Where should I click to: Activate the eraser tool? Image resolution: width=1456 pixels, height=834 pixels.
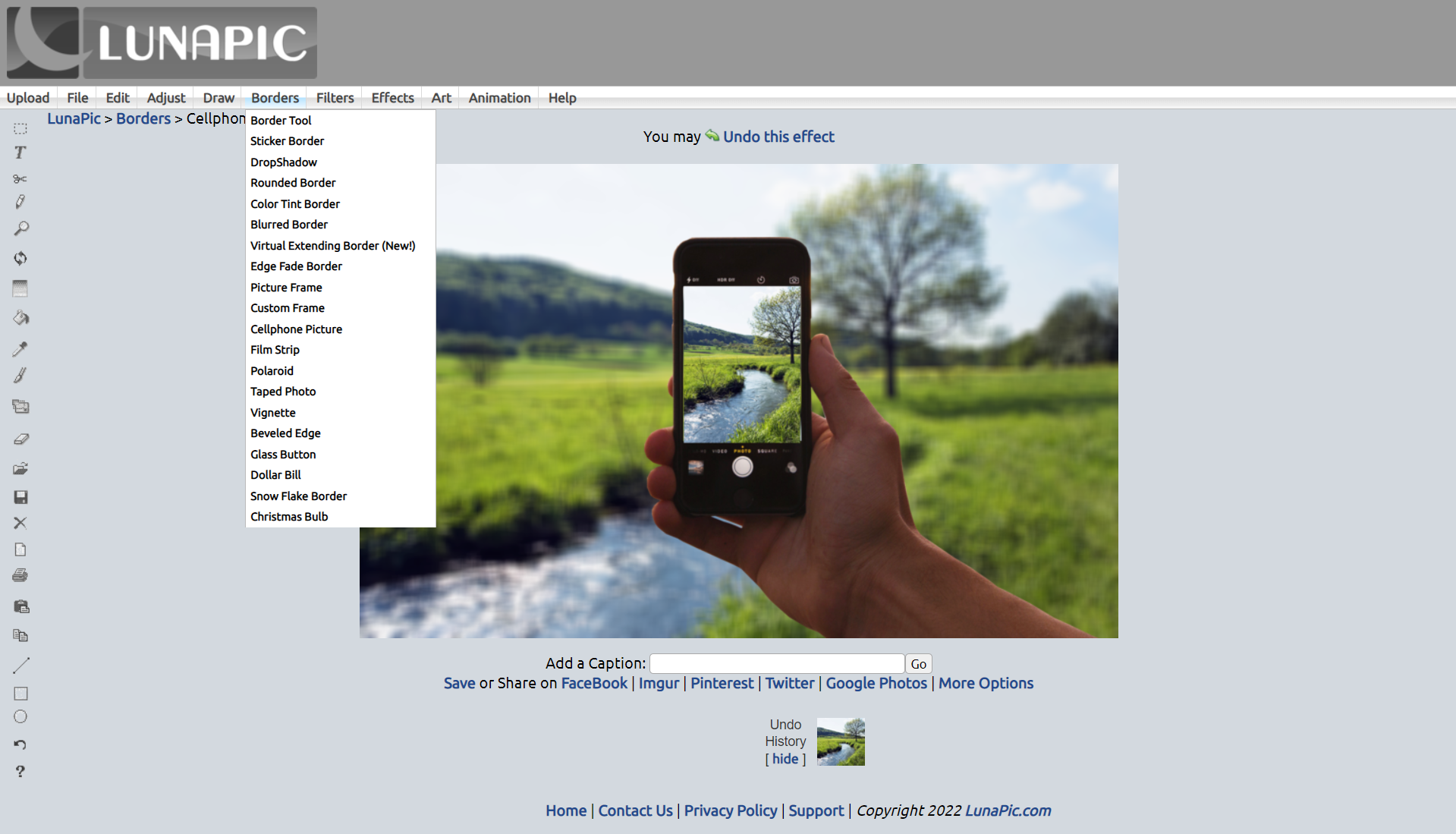point(20,439)
